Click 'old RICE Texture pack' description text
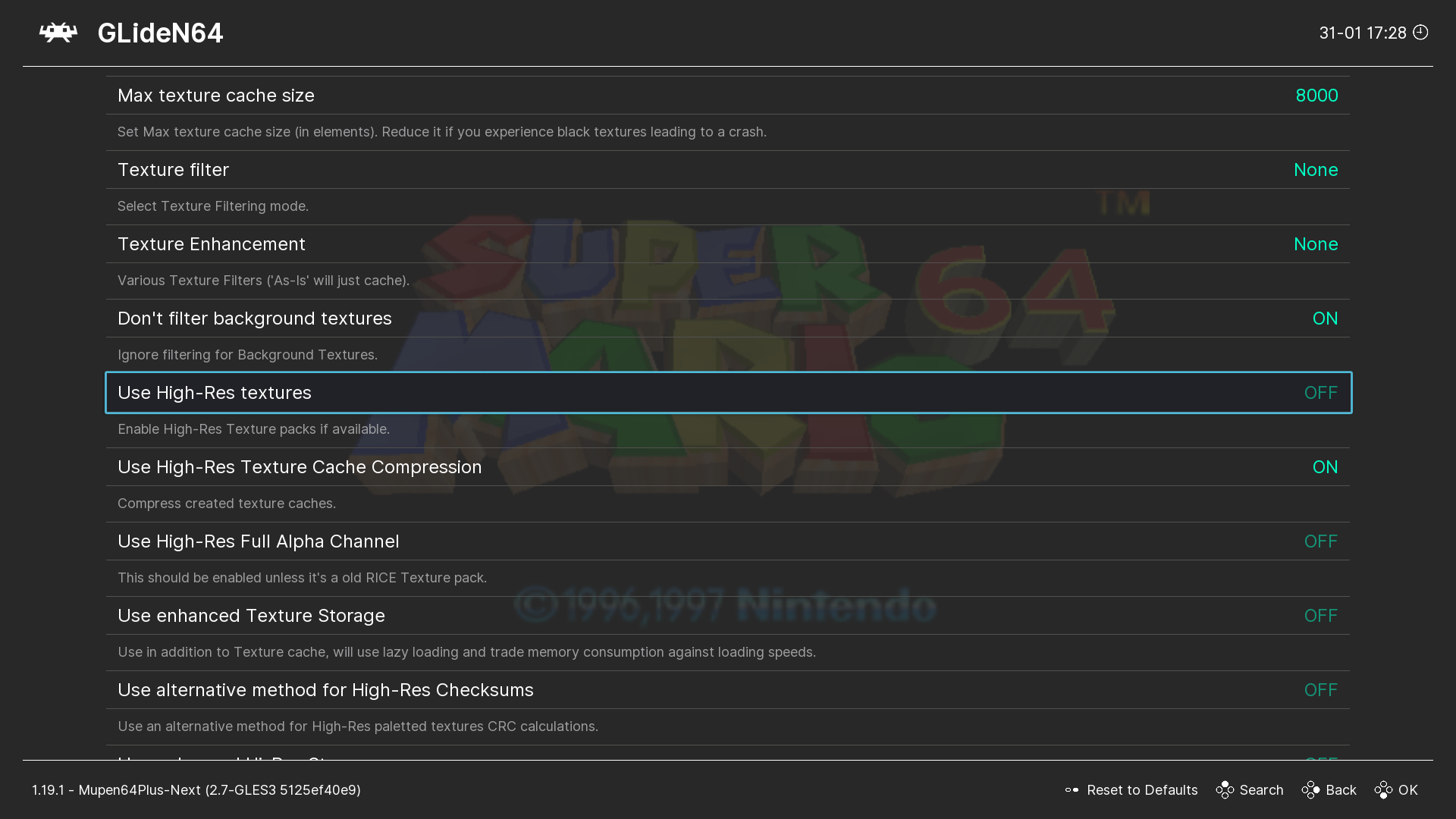Screen dimensions: 1456x819 302,578
